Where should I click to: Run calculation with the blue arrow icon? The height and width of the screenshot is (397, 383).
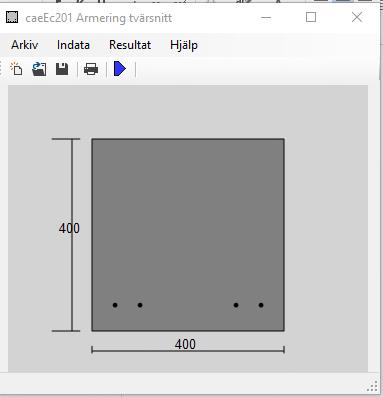(x=120, y=69)
